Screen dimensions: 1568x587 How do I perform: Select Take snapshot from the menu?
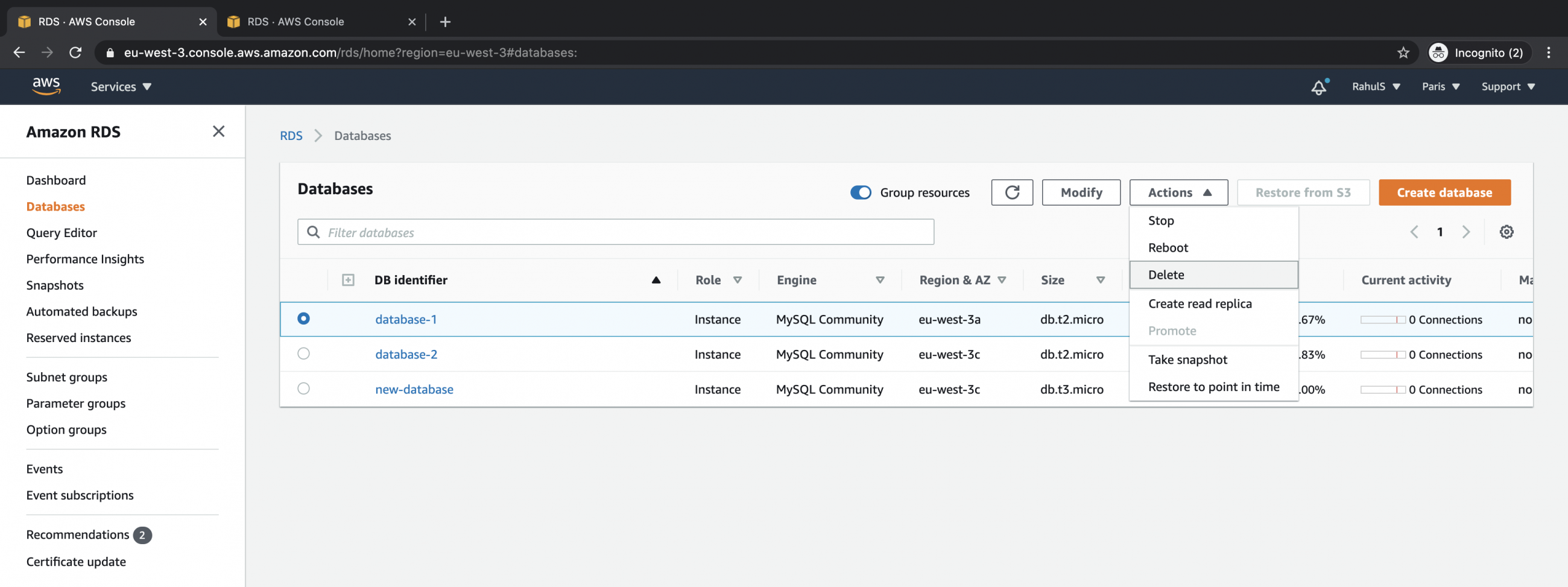click(1187, 360)
